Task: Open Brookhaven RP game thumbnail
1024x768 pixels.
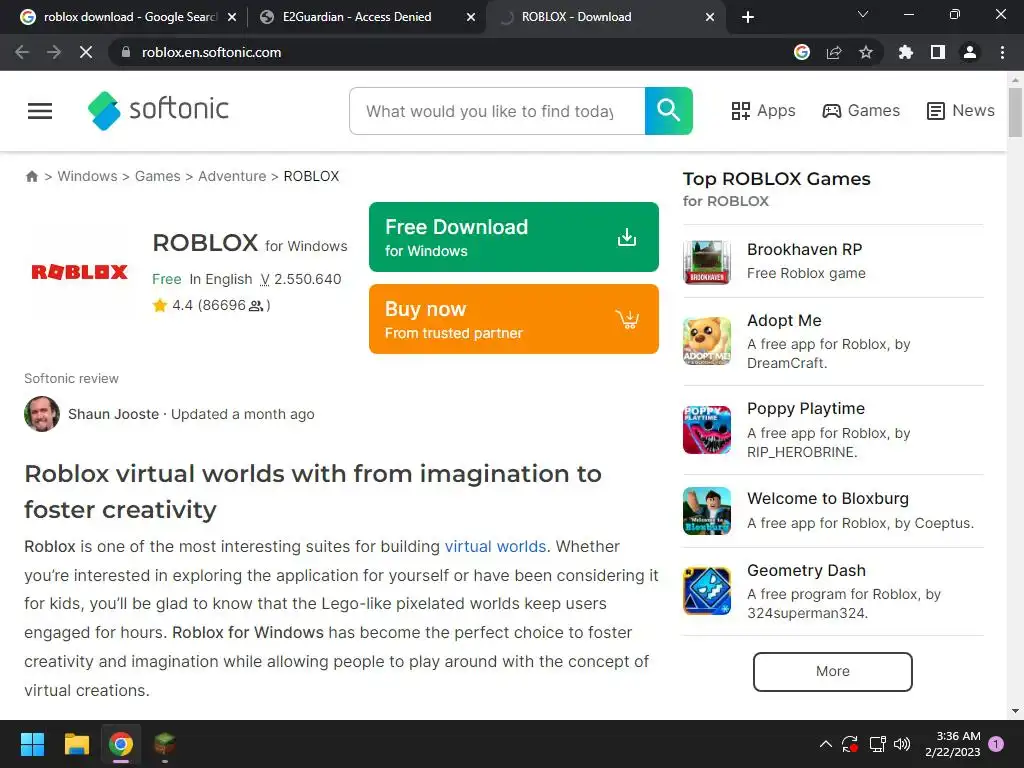Action: (x=707, y=262)
